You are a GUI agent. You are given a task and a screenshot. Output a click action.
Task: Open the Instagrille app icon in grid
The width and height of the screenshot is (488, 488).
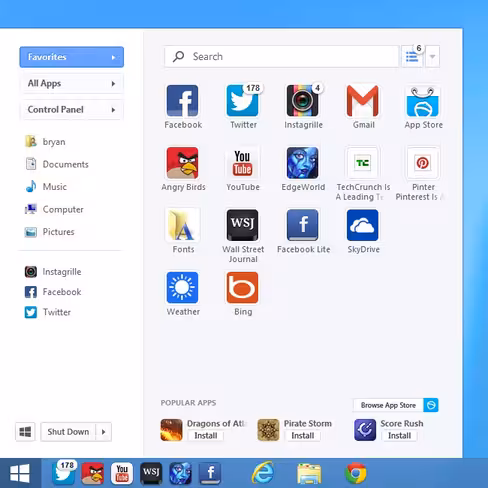pyautogui.click(x=303, y=100)
